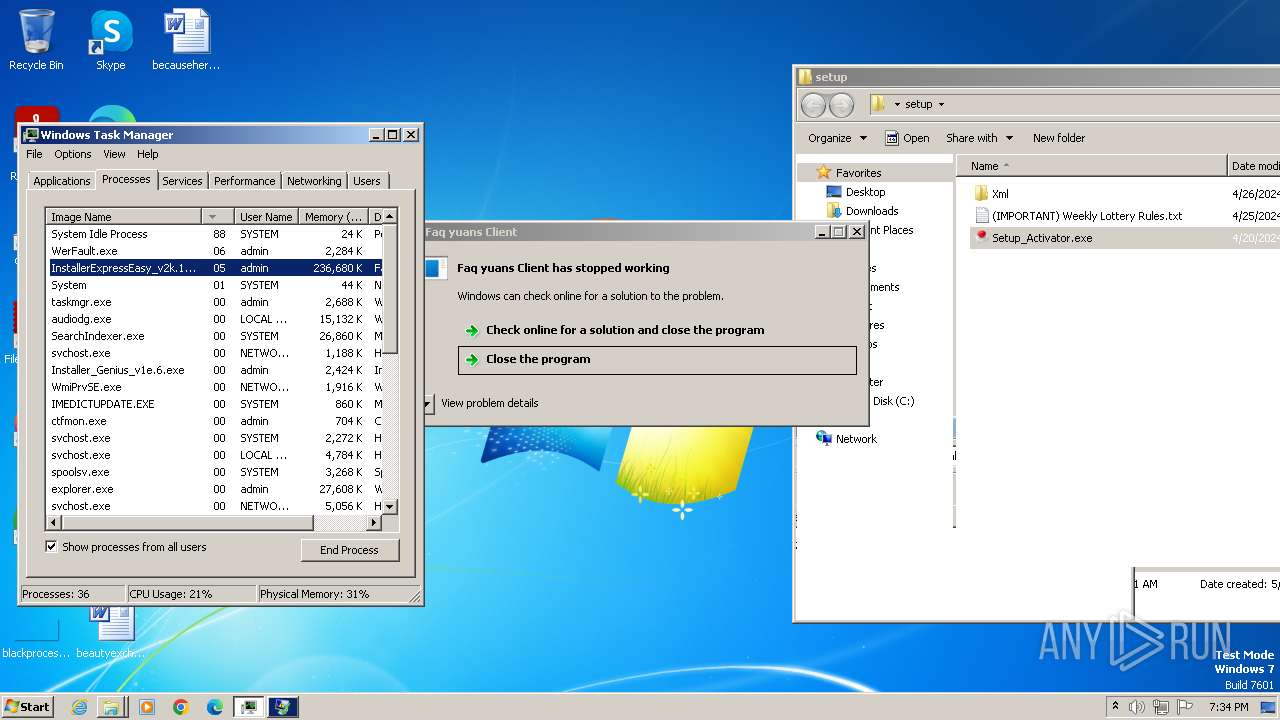Open the network tray icon
Screen dimensions: 1280x720
tap(1162, 707)
